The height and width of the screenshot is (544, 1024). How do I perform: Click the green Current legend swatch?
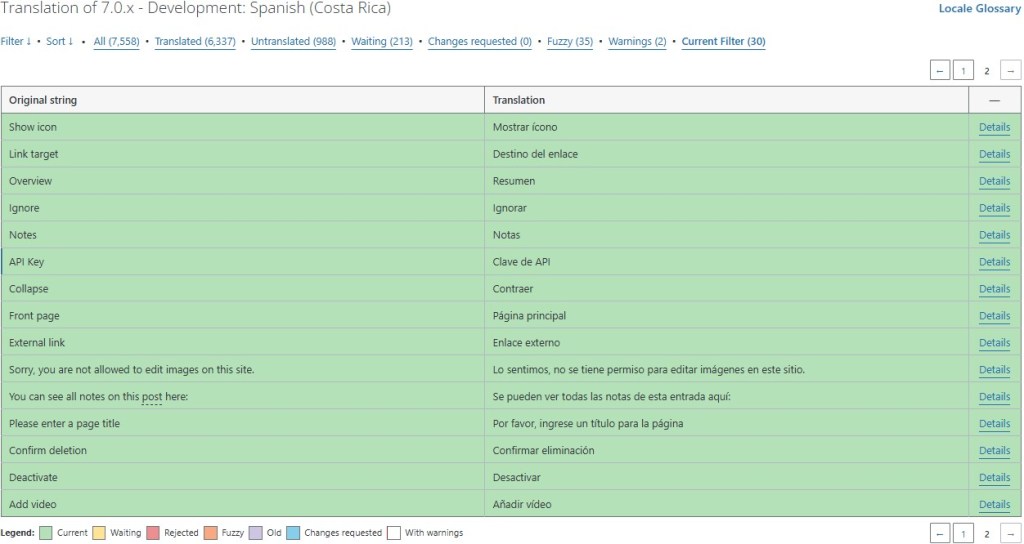tap(45, 533)
